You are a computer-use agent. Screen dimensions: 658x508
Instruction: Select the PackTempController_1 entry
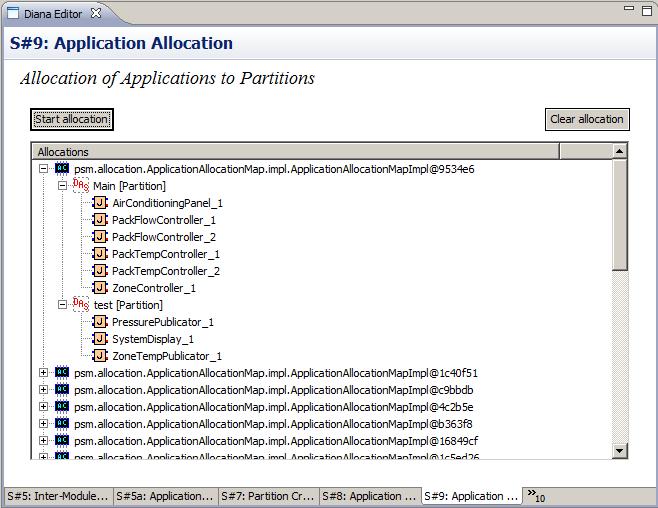tap(166, 254)
